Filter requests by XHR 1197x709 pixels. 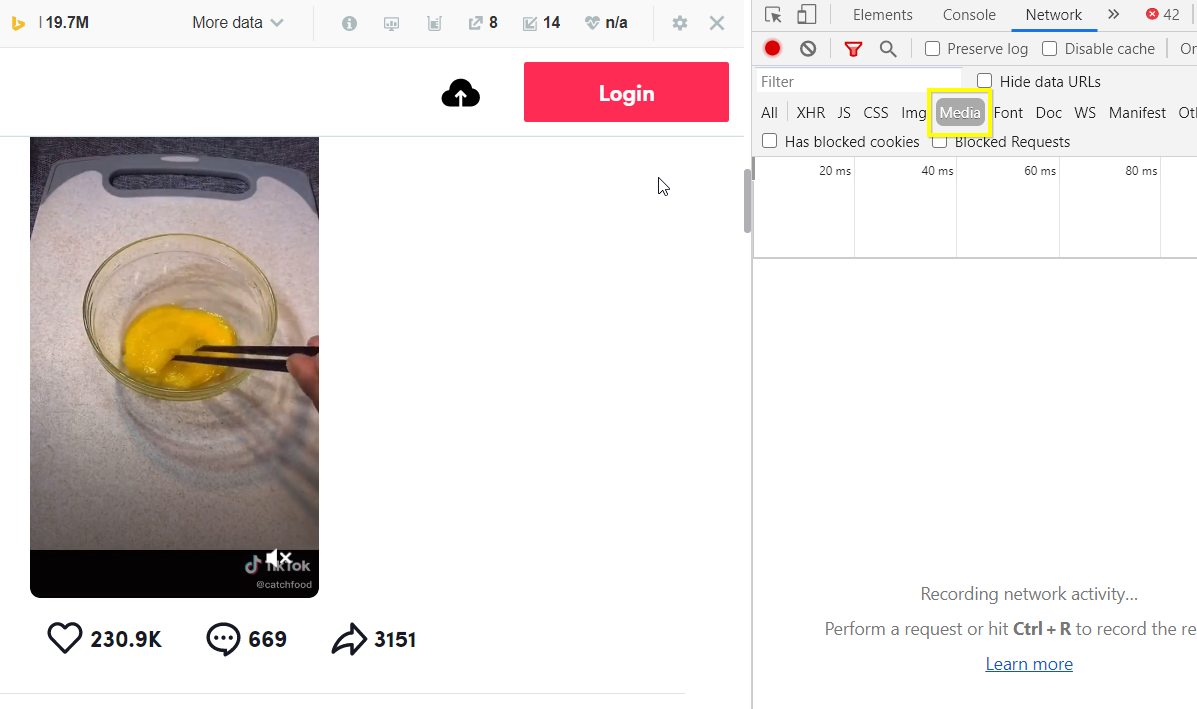pyautogui.click(x=811, y=113)
